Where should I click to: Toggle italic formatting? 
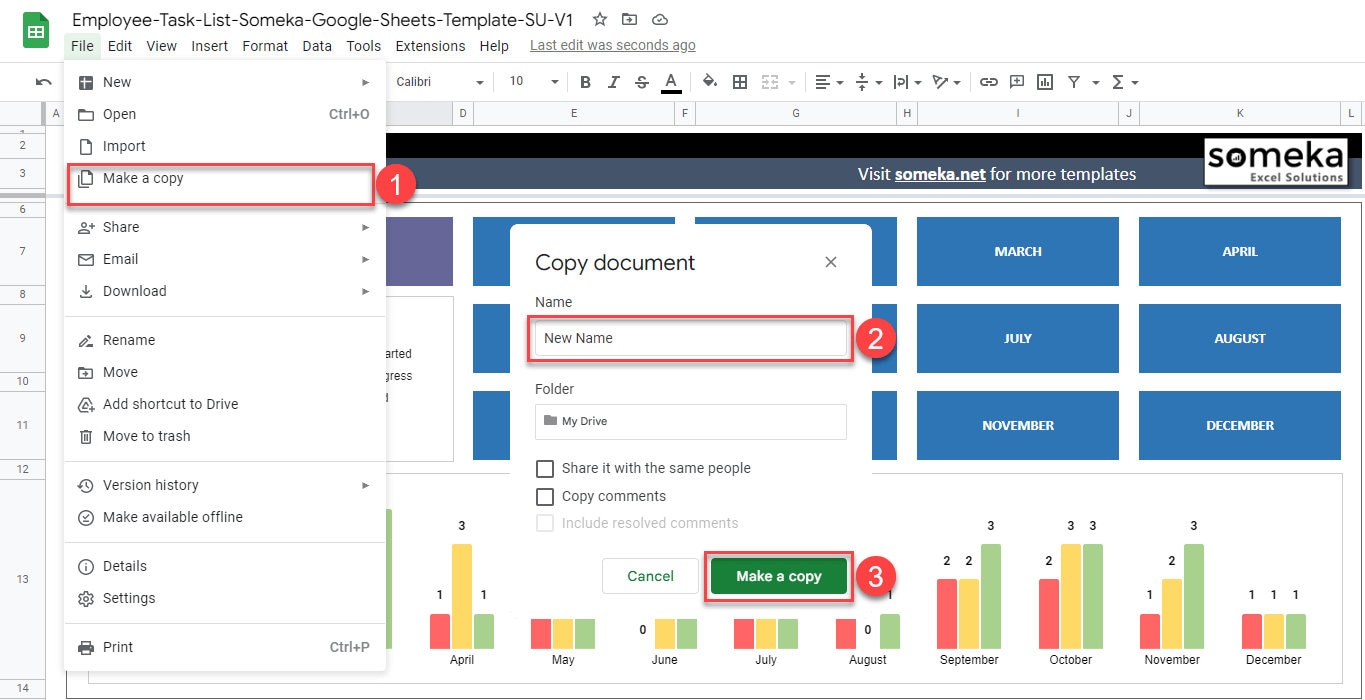[x=613, y=82]
